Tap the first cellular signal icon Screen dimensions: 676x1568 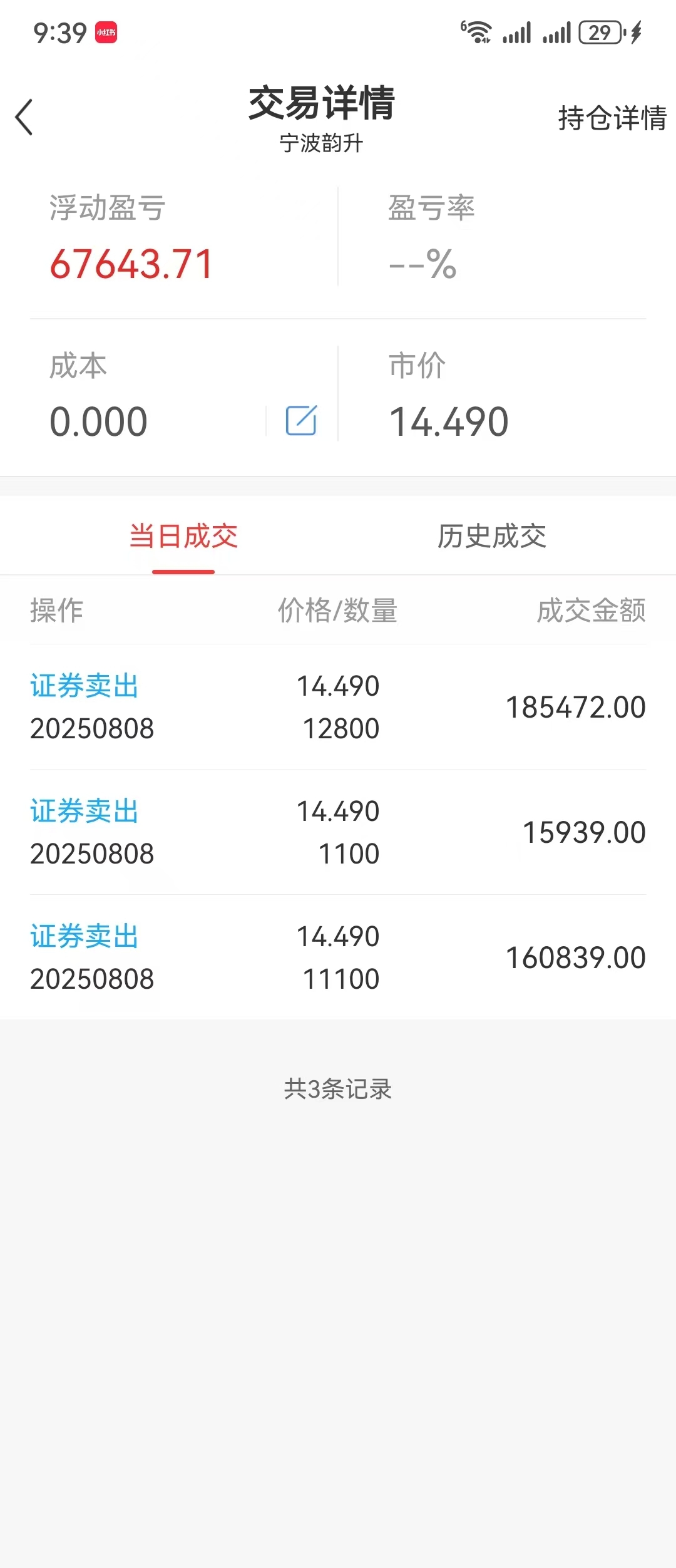tap(517, 33)
